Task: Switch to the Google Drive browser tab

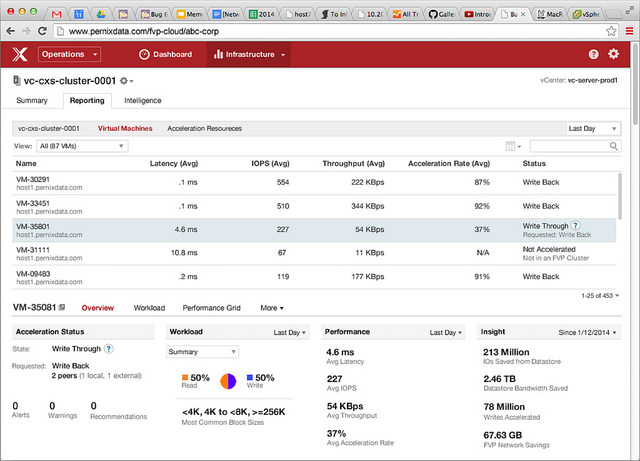Action: point(100,14)
